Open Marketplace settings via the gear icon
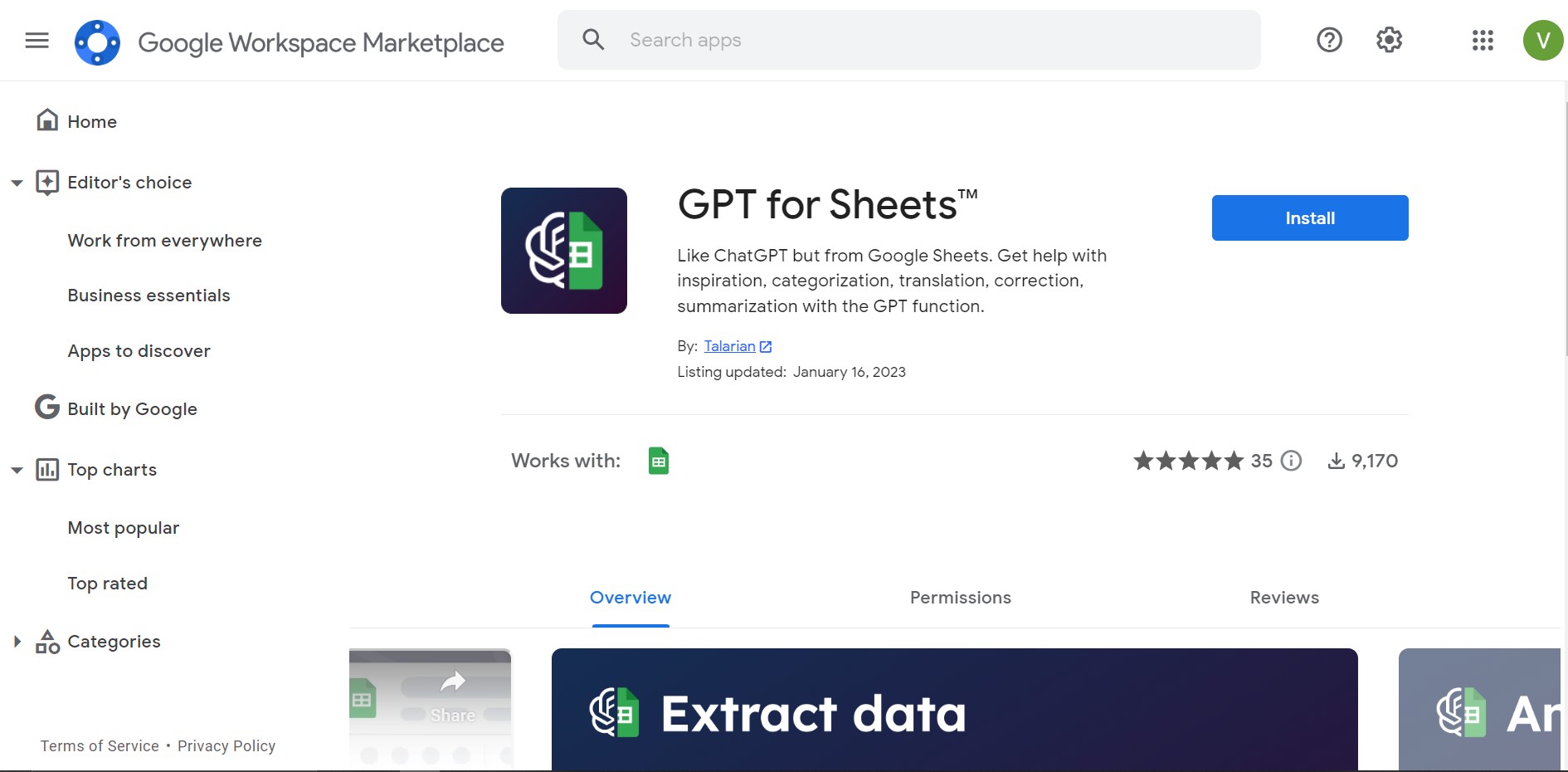Viewport: 1568px width, 772px height. [x=1388, y=40]
